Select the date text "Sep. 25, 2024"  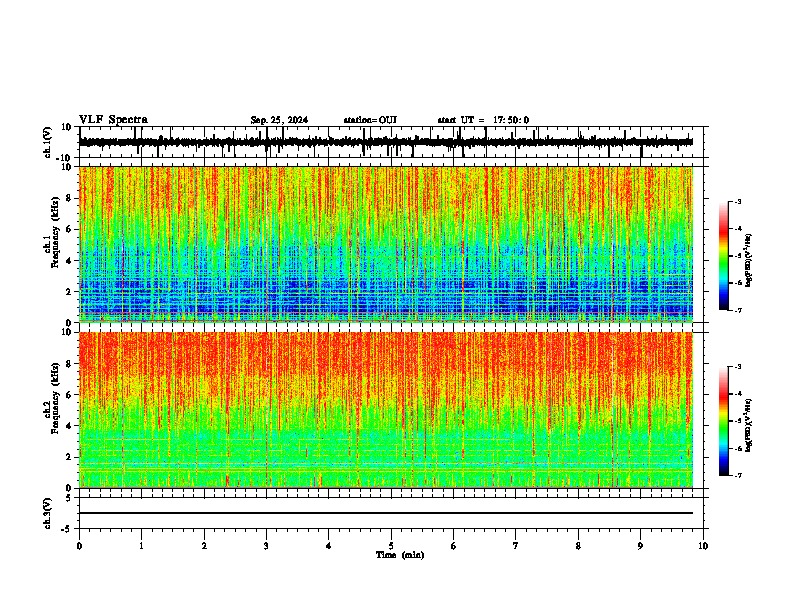(x=279, y=120)
